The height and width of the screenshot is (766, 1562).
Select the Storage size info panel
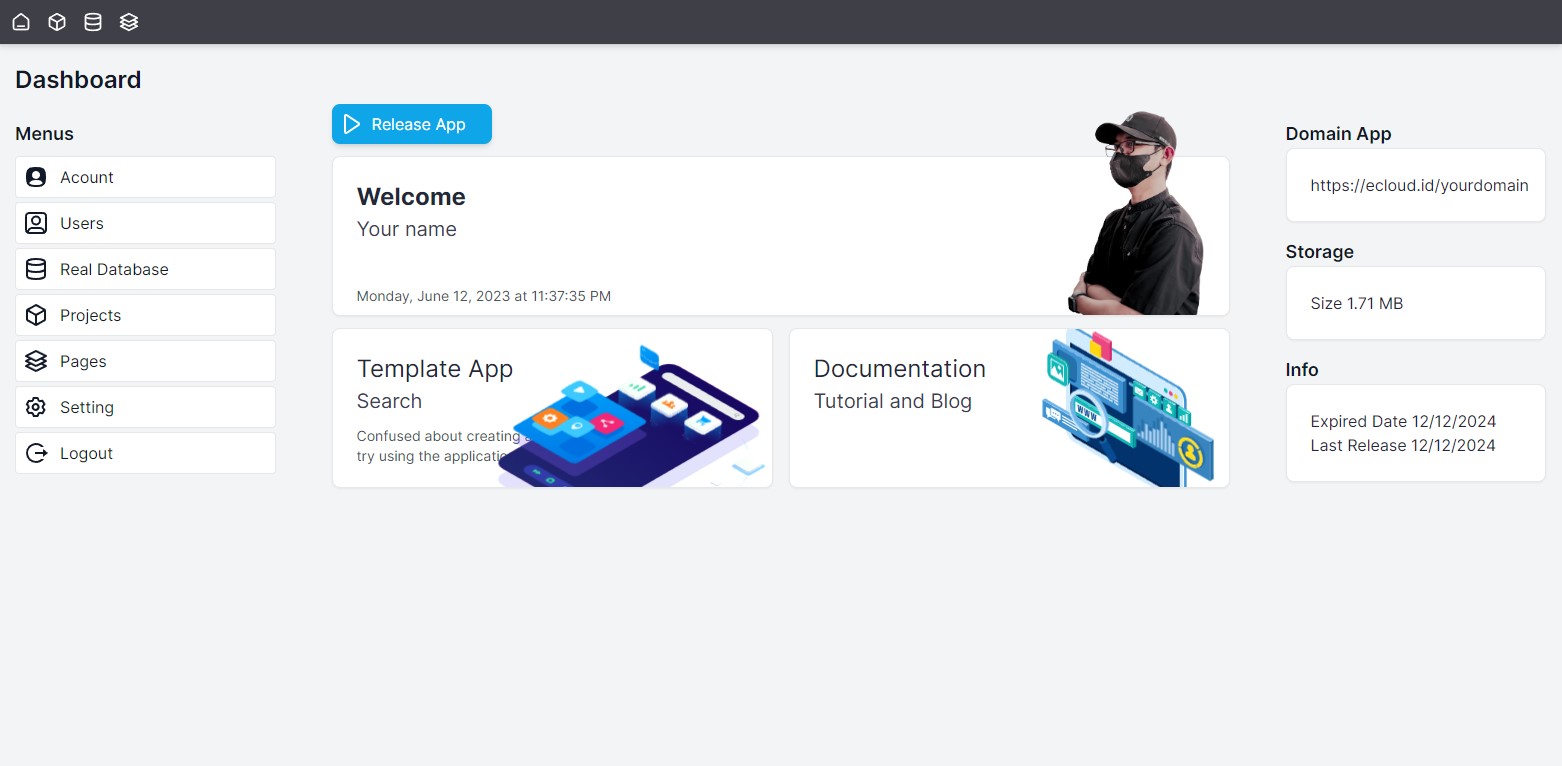(x=1415, y=303)
